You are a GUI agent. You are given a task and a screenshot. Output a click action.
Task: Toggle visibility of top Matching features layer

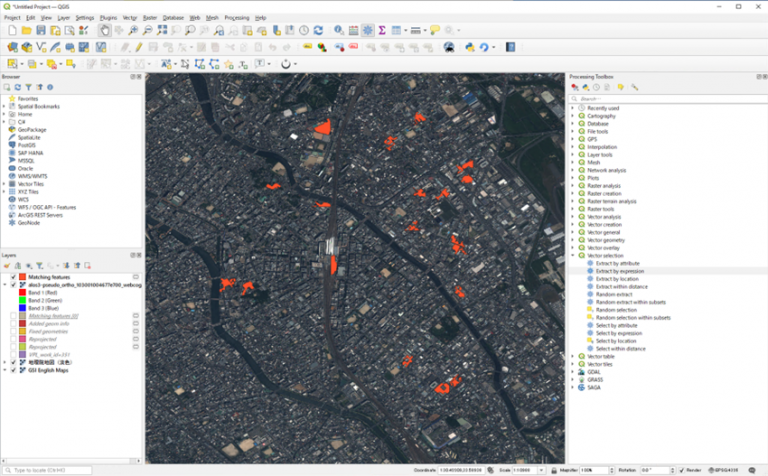coord(14,277)
